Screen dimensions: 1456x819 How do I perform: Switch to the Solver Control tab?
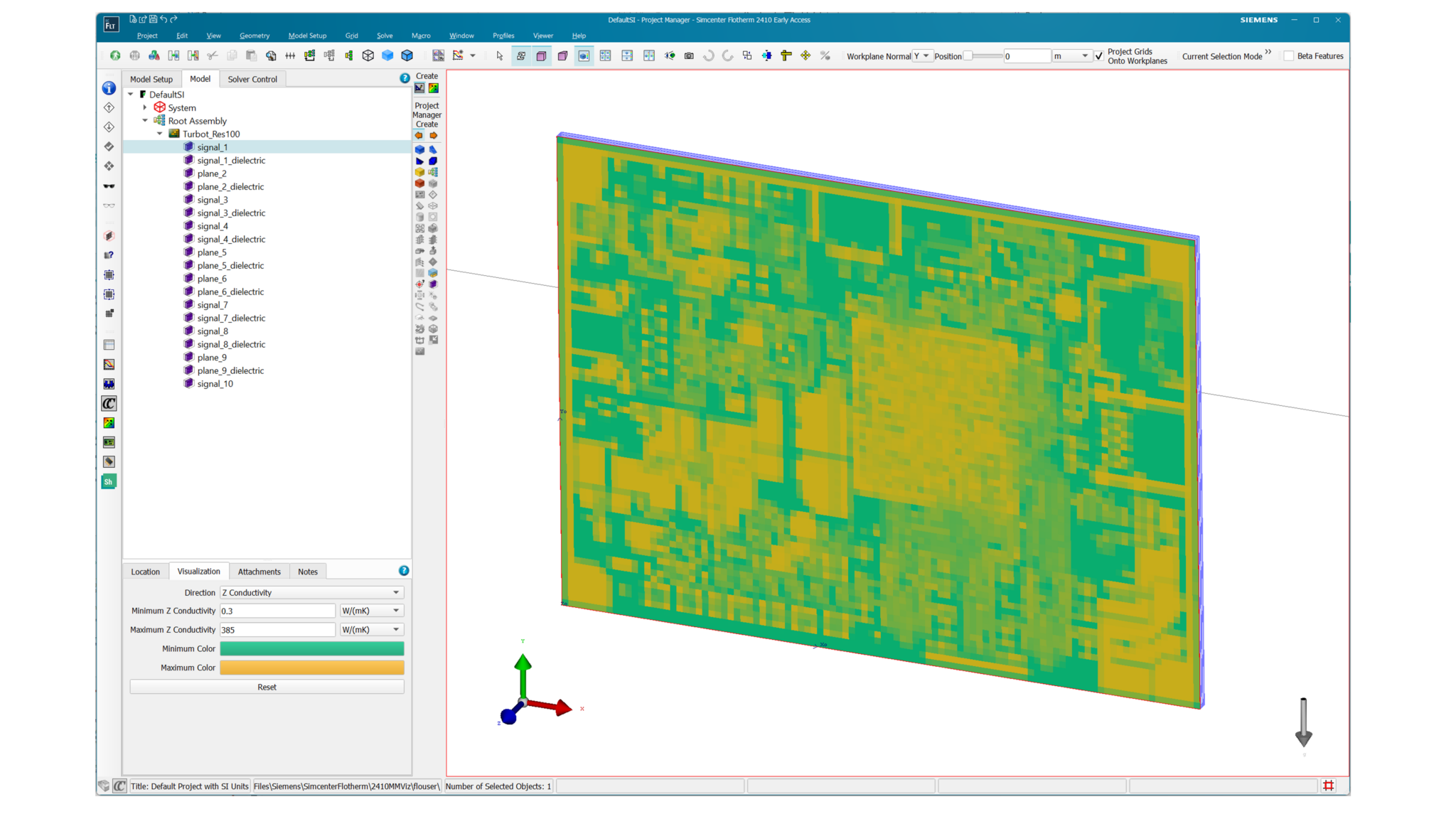point(252,79)
